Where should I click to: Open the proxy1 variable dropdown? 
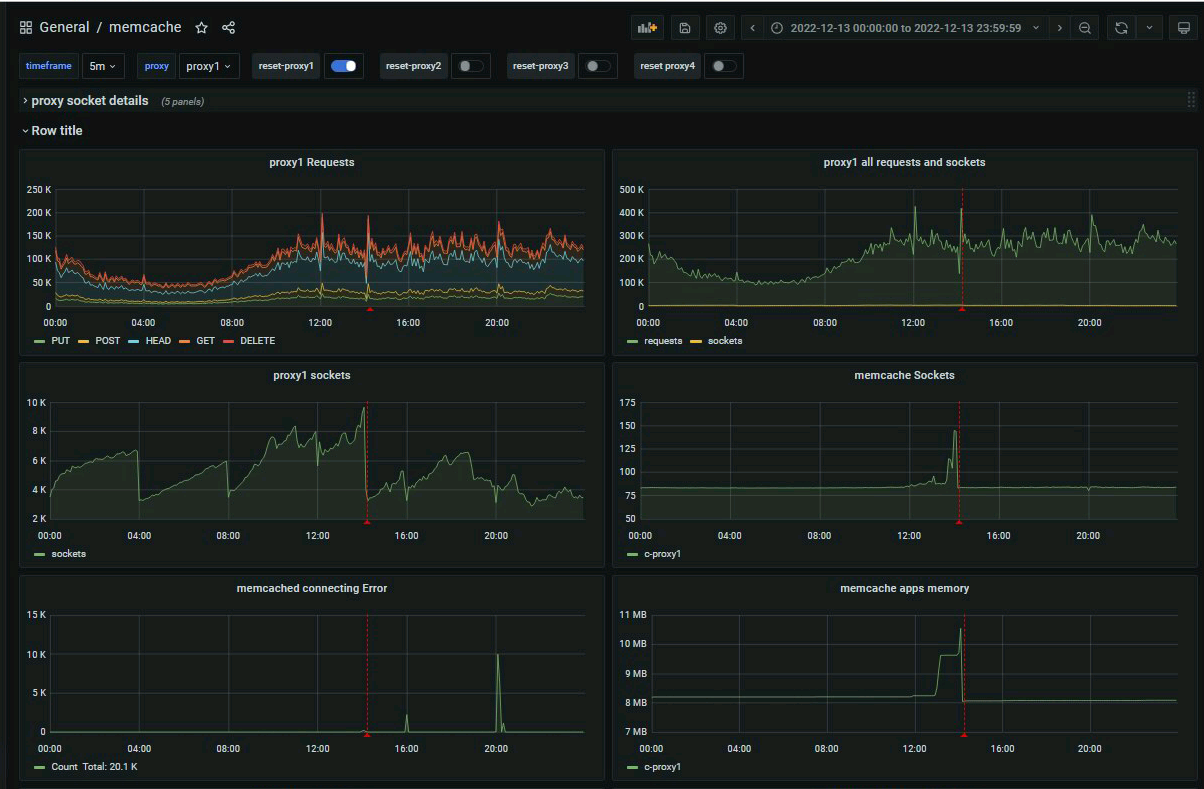209,66
